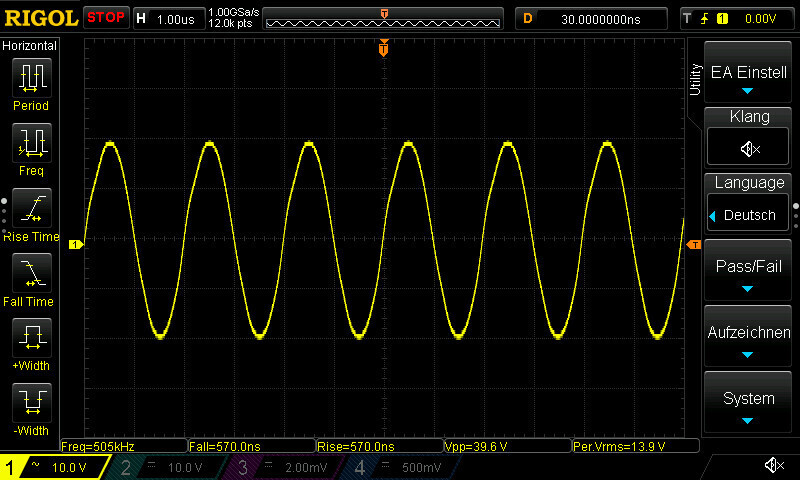Open the System submenu
Image resolution: width=800 pixels, height=480 pixels.
coord(748,402)
